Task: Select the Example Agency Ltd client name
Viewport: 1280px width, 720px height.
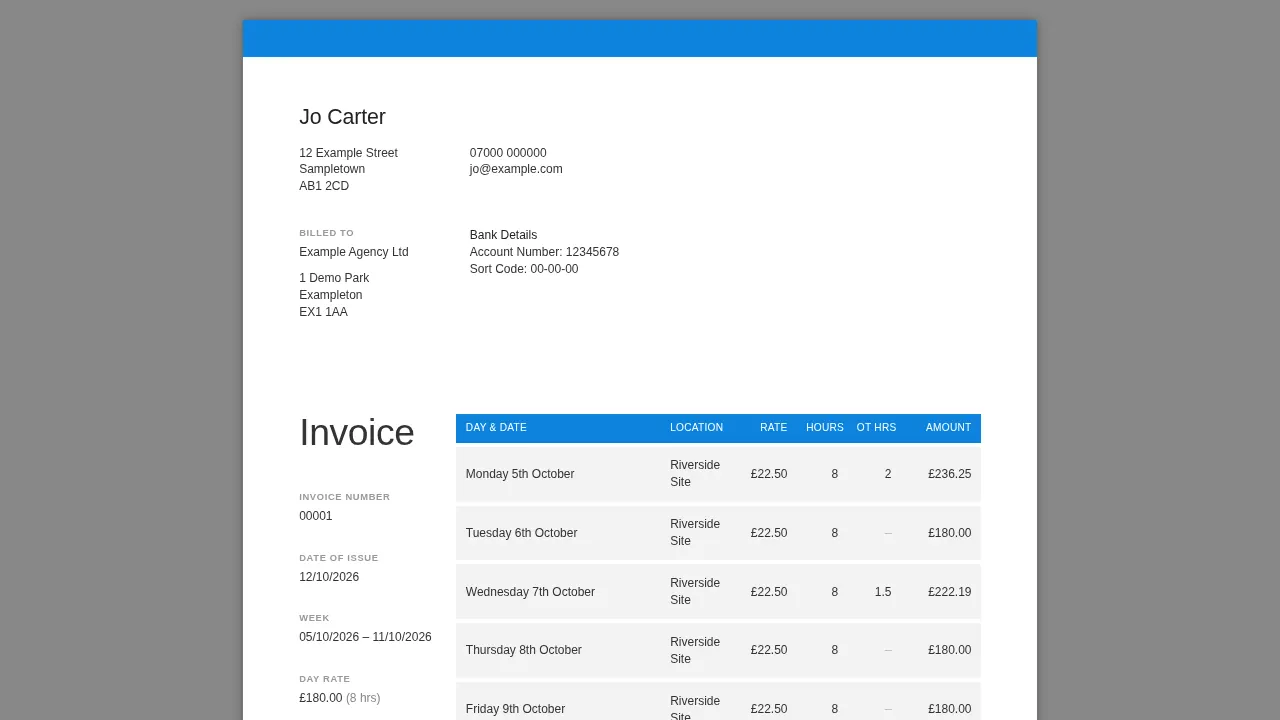Action: 354,252
